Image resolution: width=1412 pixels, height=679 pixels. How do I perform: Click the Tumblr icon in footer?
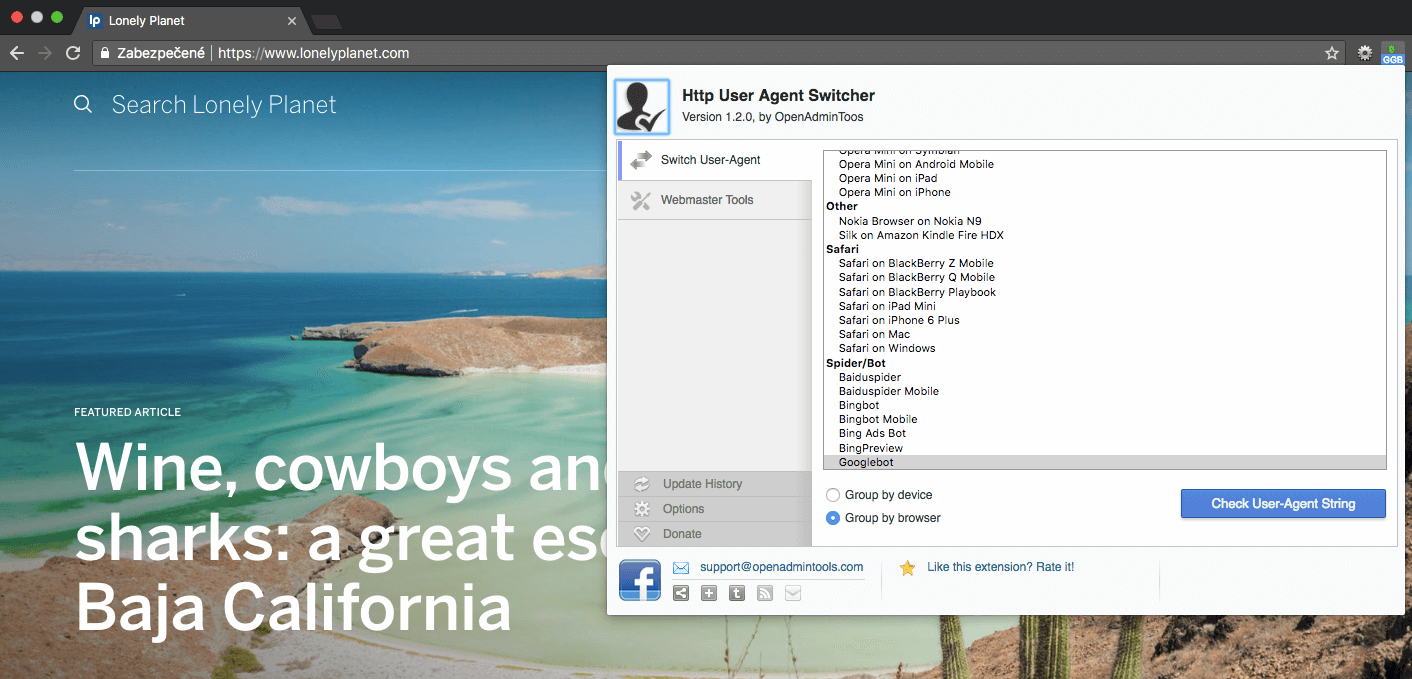pyautogui.click(x=737, y=593)
